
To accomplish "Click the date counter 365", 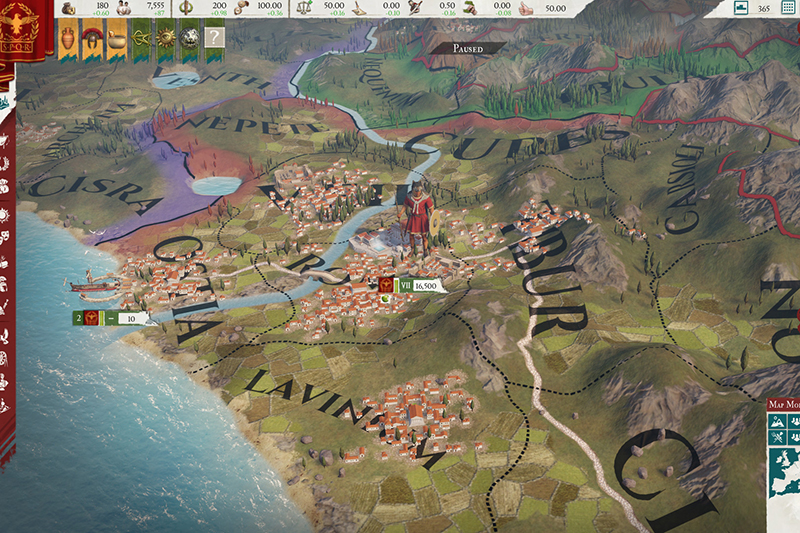I will click(764, 9).
